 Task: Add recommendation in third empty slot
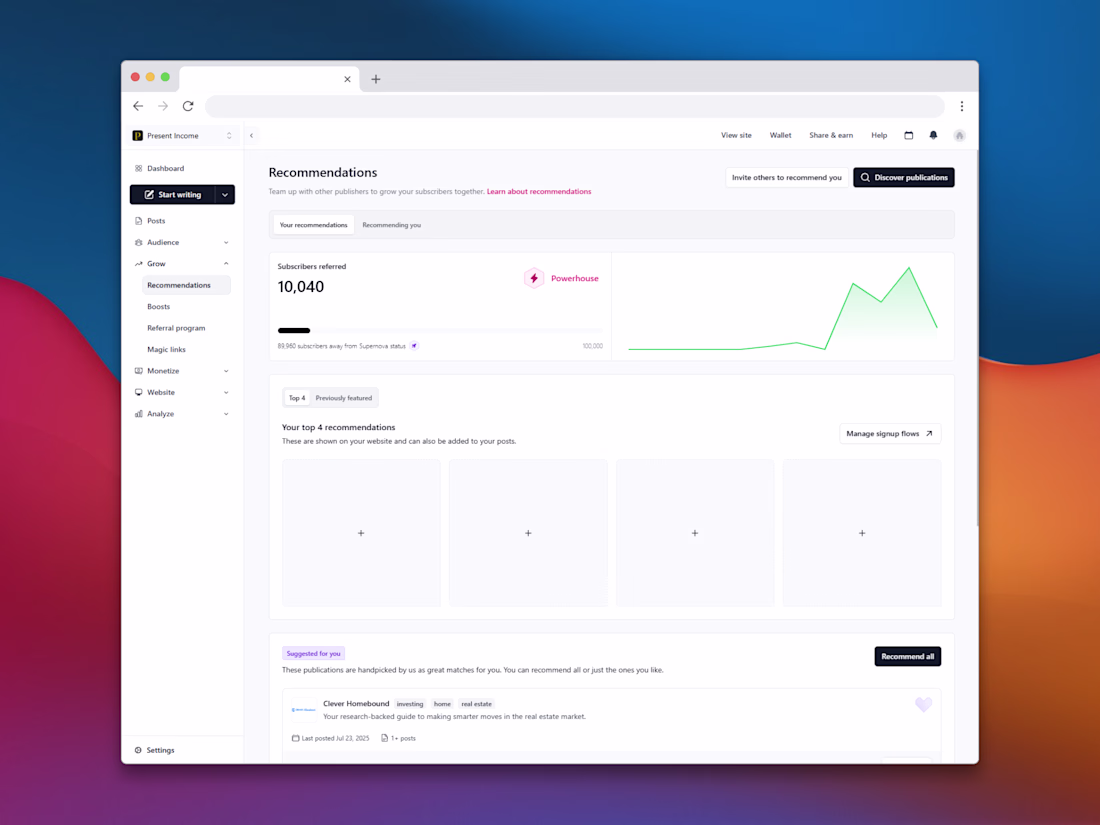695,533
